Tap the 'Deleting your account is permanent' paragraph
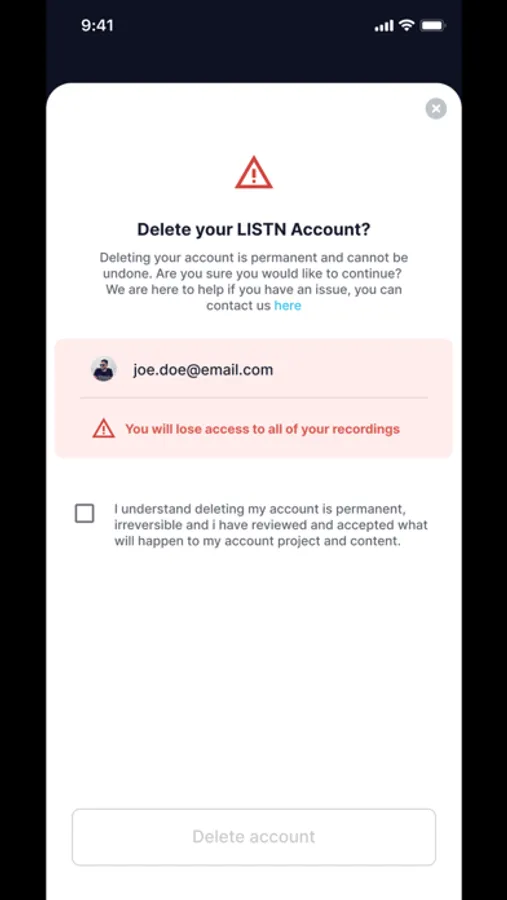 point(254,281)
